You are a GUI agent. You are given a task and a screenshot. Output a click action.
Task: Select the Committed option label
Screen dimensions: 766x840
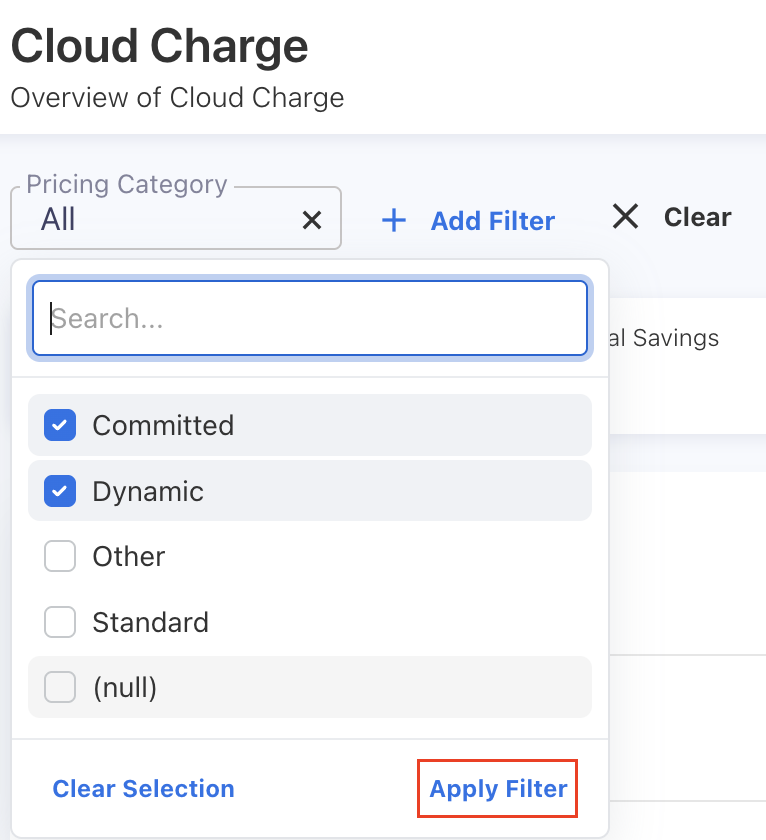click(163, 426)
